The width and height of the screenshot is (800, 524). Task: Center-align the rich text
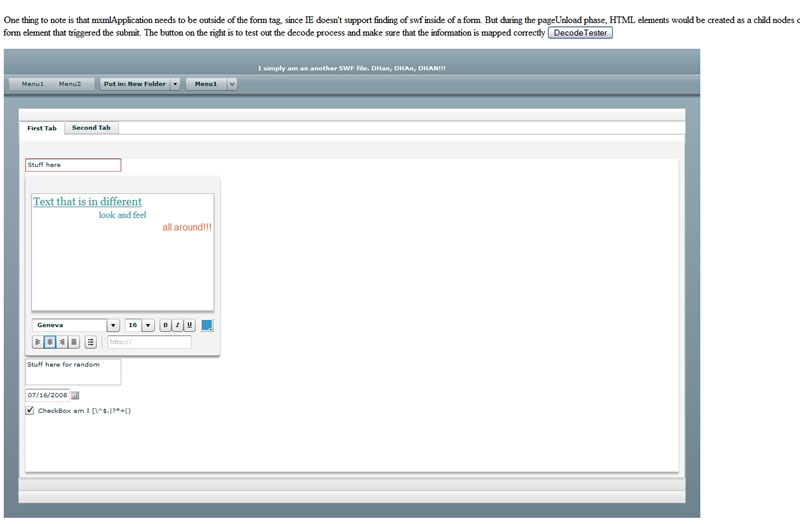pos(49,342)
